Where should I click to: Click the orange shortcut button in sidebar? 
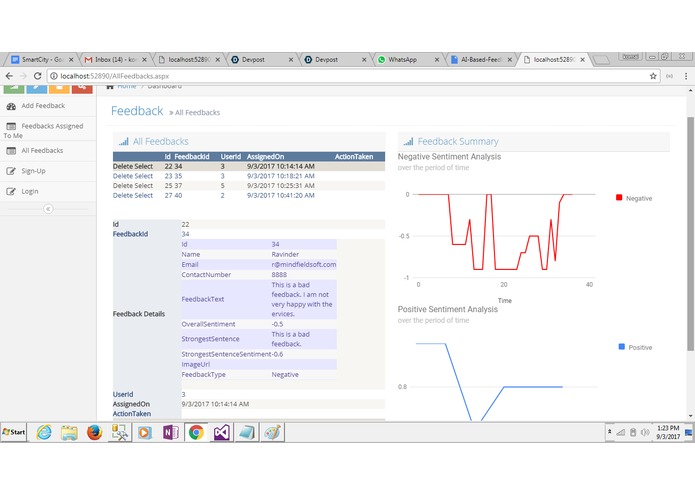tap(59, 89)
